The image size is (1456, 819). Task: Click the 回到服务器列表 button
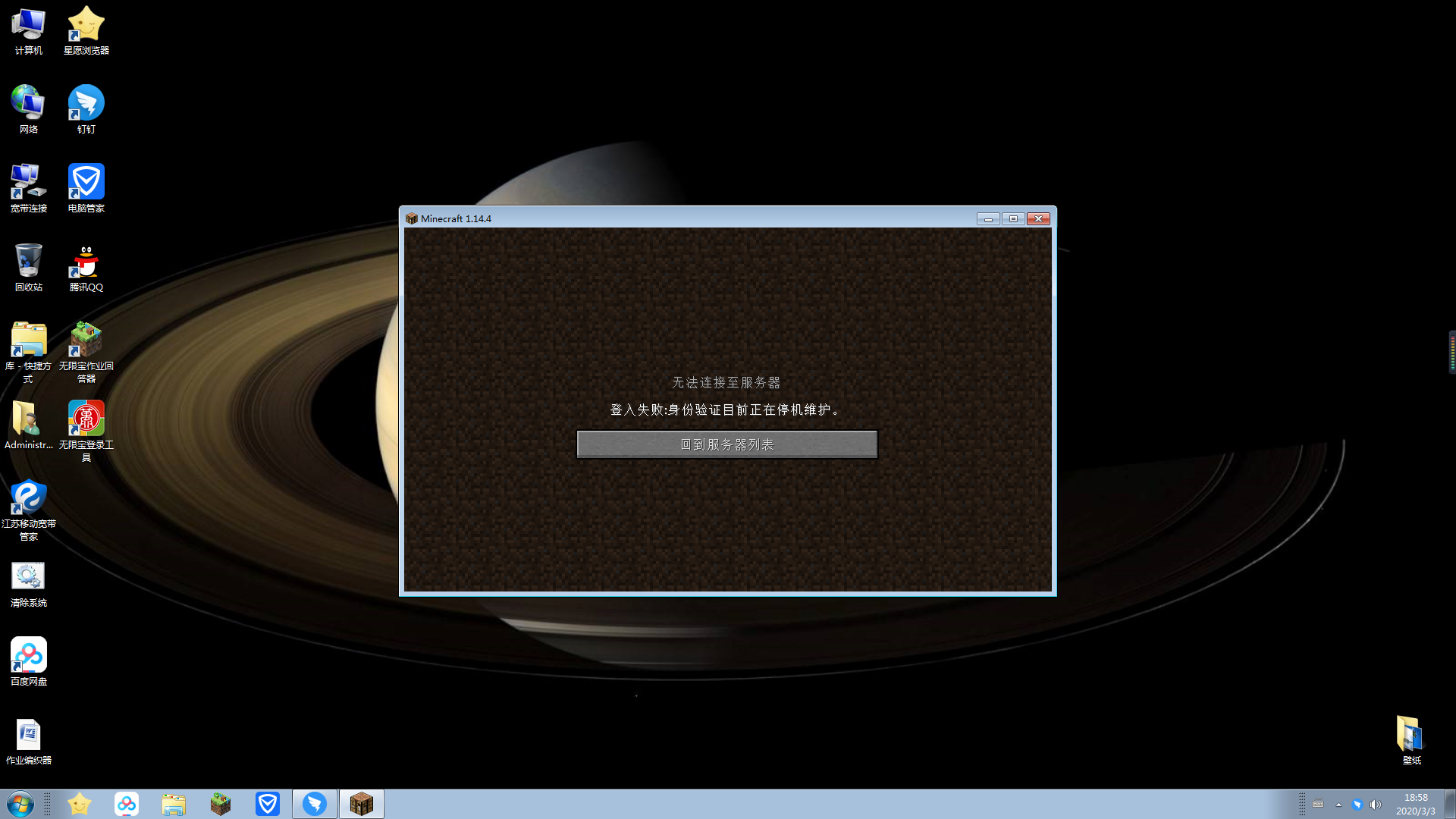tap(726, 444)
